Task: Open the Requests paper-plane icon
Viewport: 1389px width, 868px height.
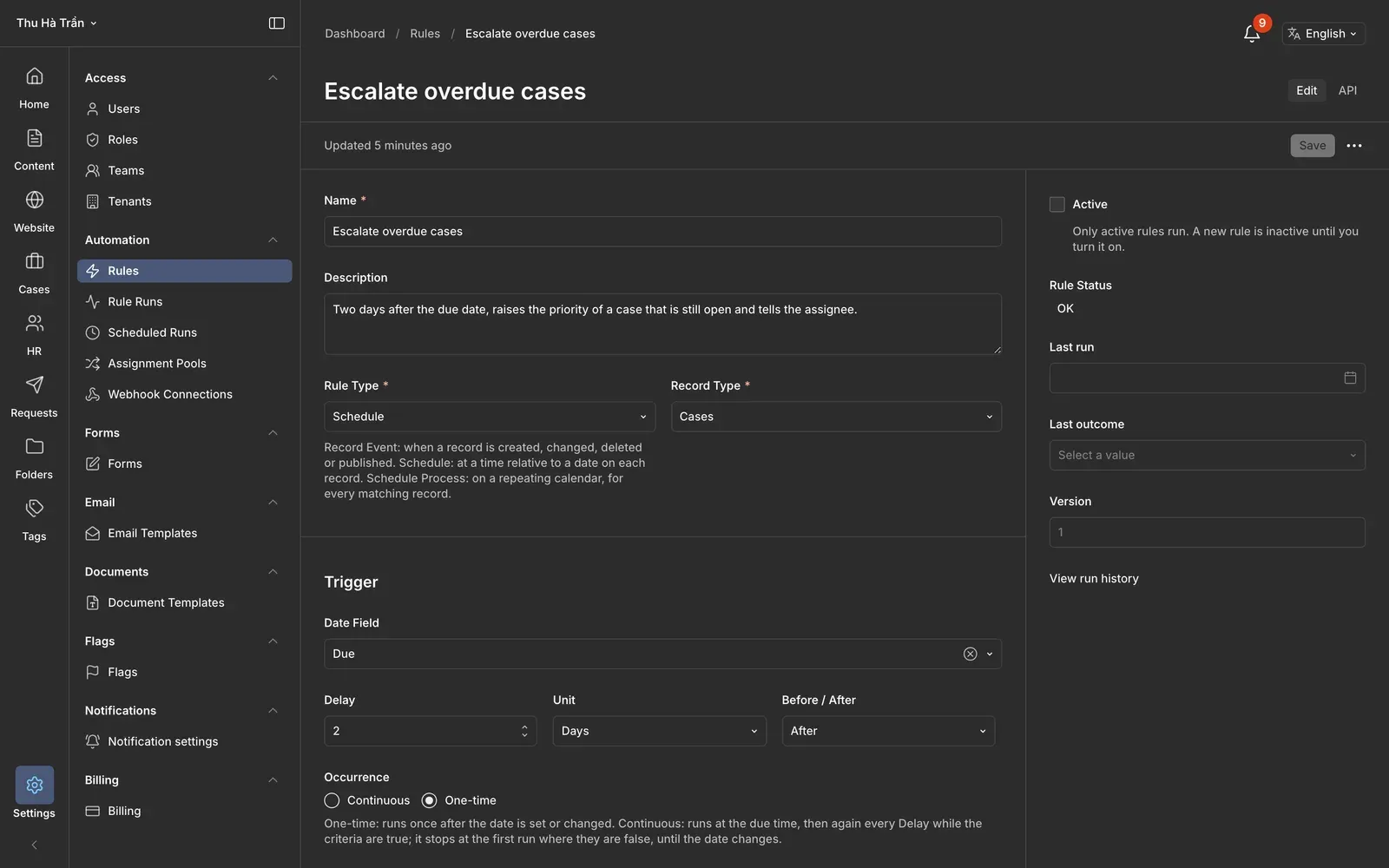Action: pos(34,385)
